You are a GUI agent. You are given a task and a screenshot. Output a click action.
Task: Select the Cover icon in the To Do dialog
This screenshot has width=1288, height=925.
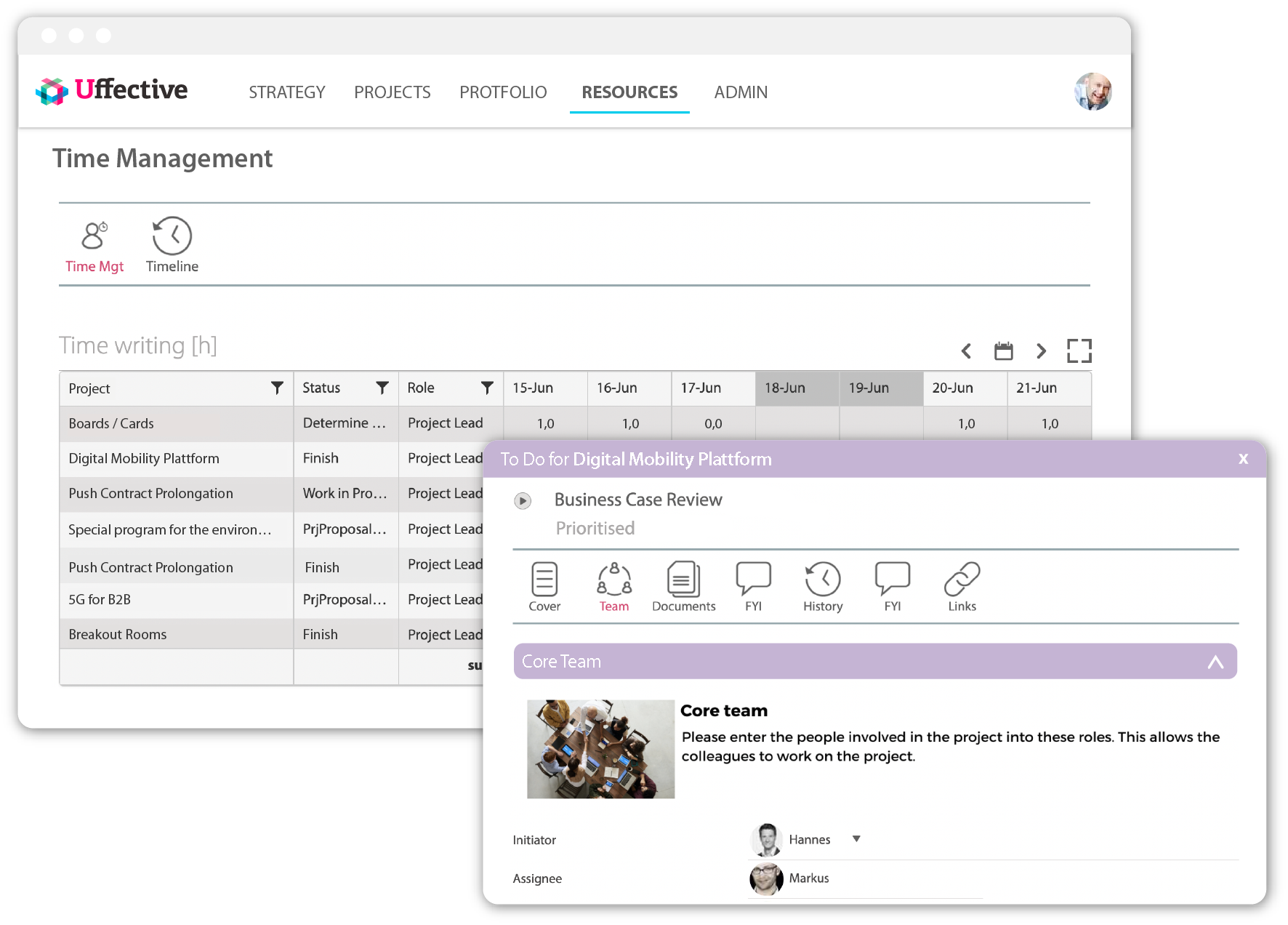tap(544, 585)
